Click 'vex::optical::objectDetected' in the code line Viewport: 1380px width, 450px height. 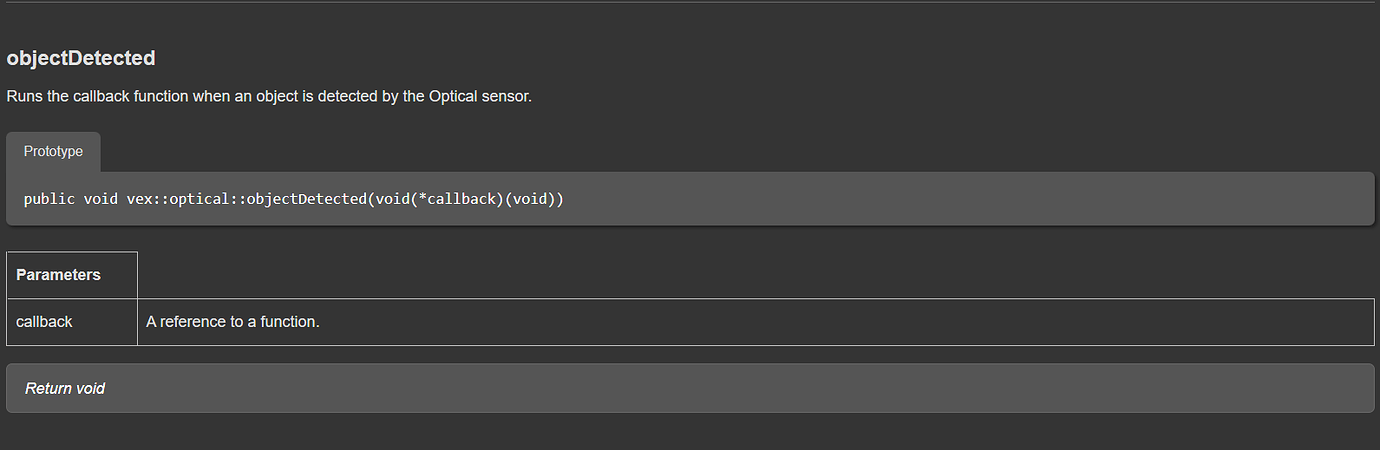pos(246,199)
